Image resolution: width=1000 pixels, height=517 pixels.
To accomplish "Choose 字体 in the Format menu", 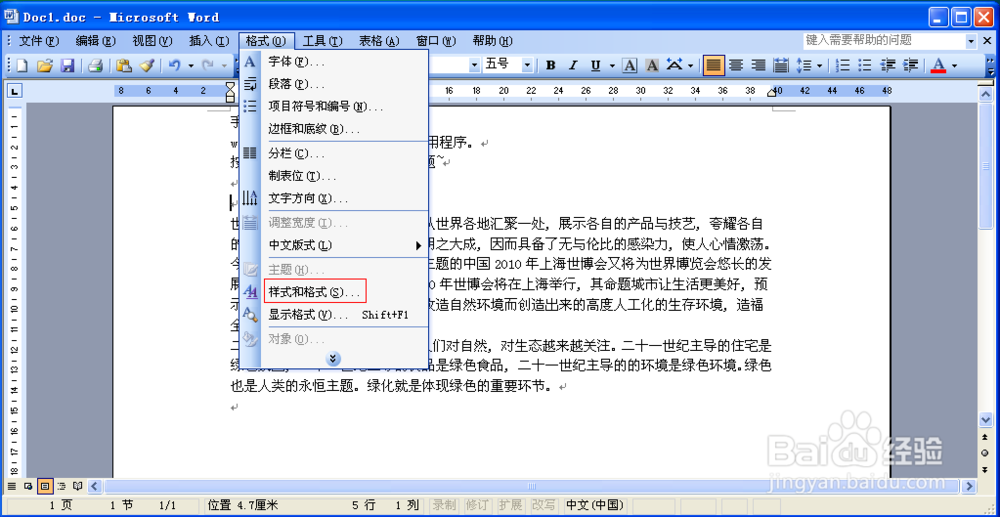I will coord(334,62).
